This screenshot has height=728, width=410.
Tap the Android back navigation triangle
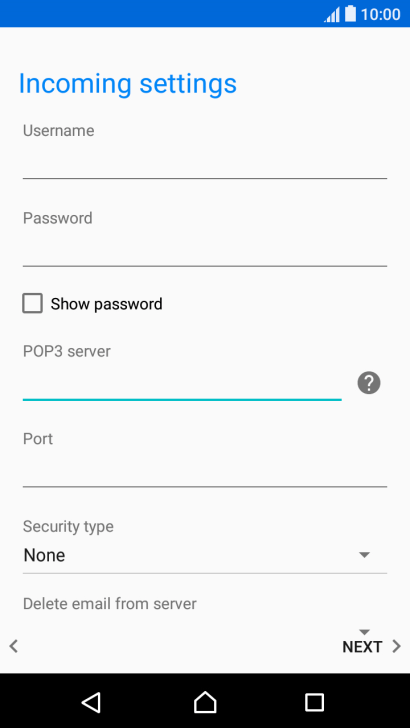click(x=91, y=702)
